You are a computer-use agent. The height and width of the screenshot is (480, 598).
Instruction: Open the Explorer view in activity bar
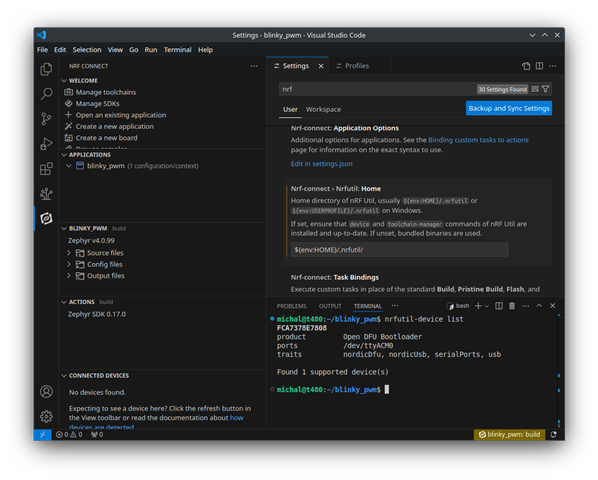[46, 69]
